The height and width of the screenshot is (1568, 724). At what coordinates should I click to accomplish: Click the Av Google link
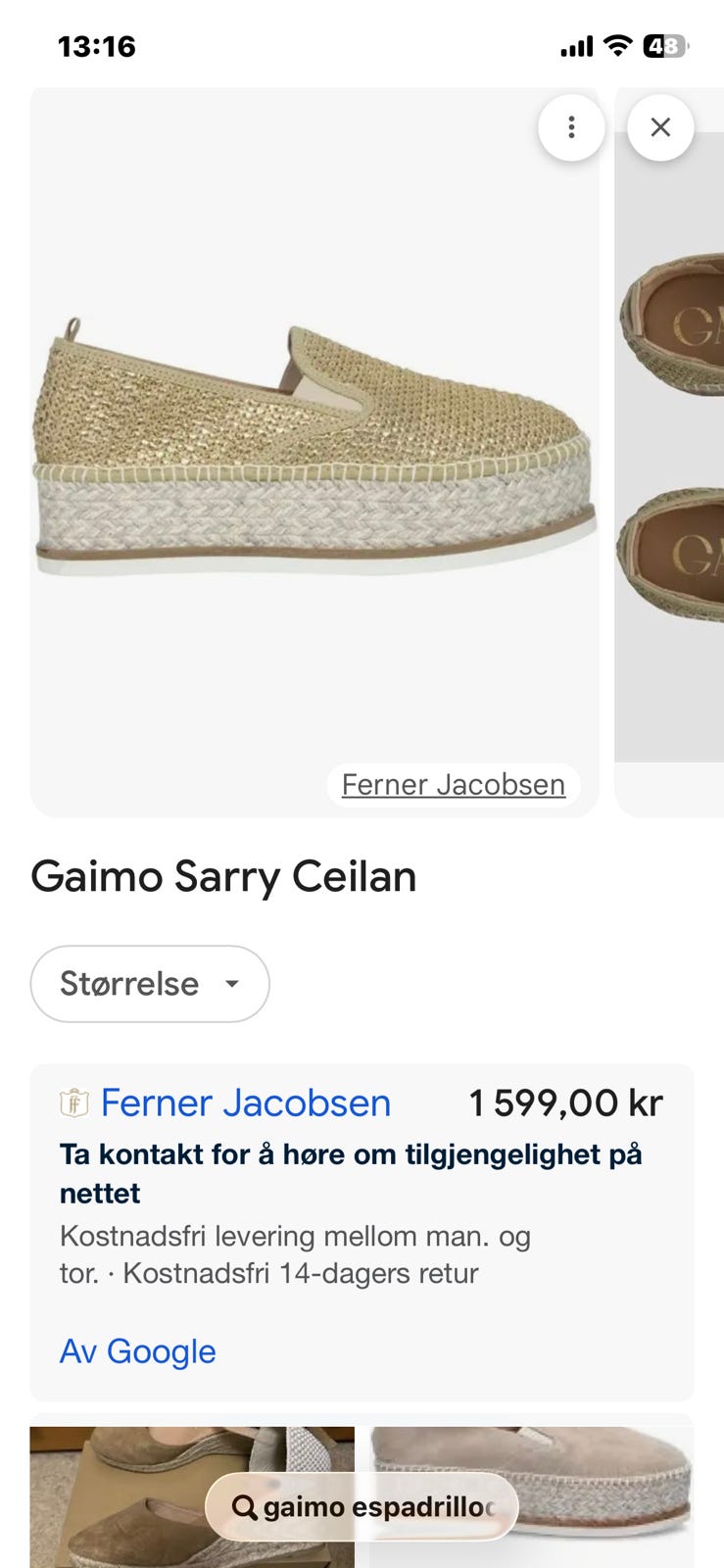pos(137,1350)
